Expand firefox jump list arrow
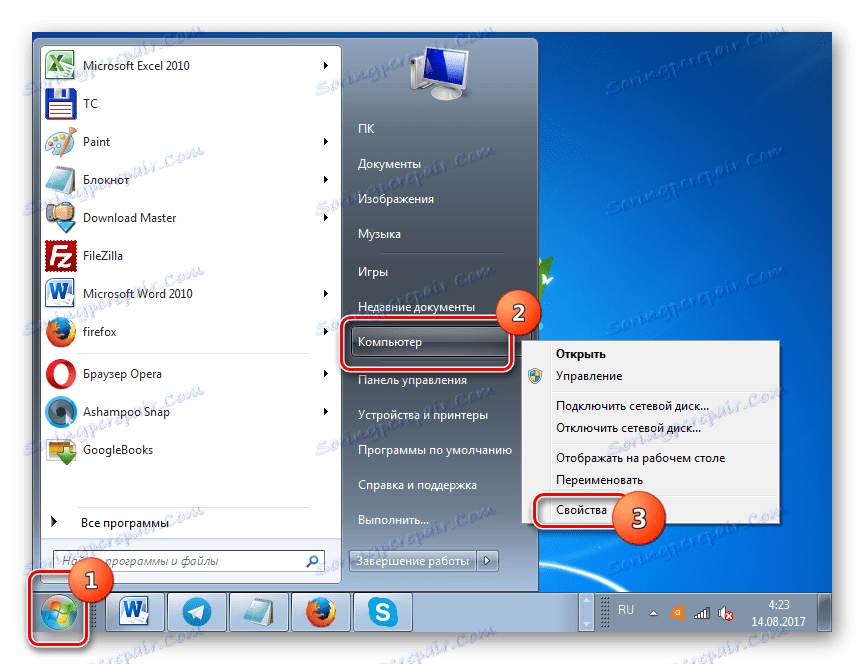This screenshot has height=664, width=864. click(326, 332)
